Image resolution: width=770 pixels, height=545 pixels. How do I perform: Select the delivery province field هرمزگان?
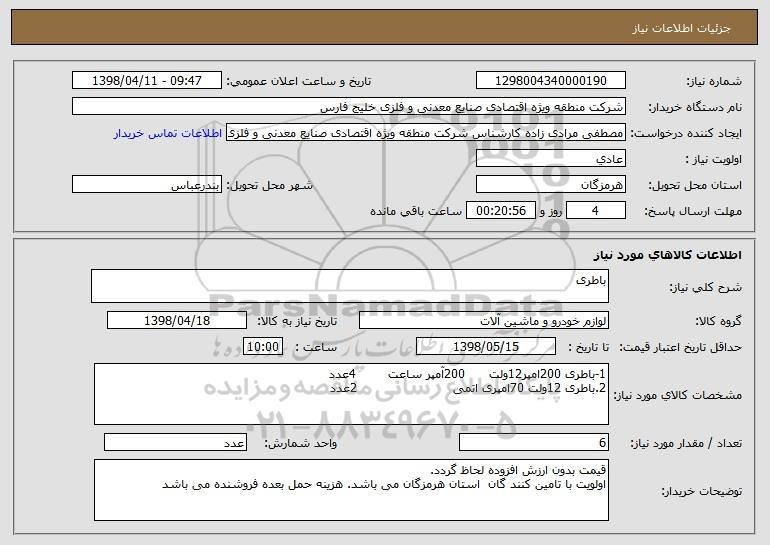550,185
